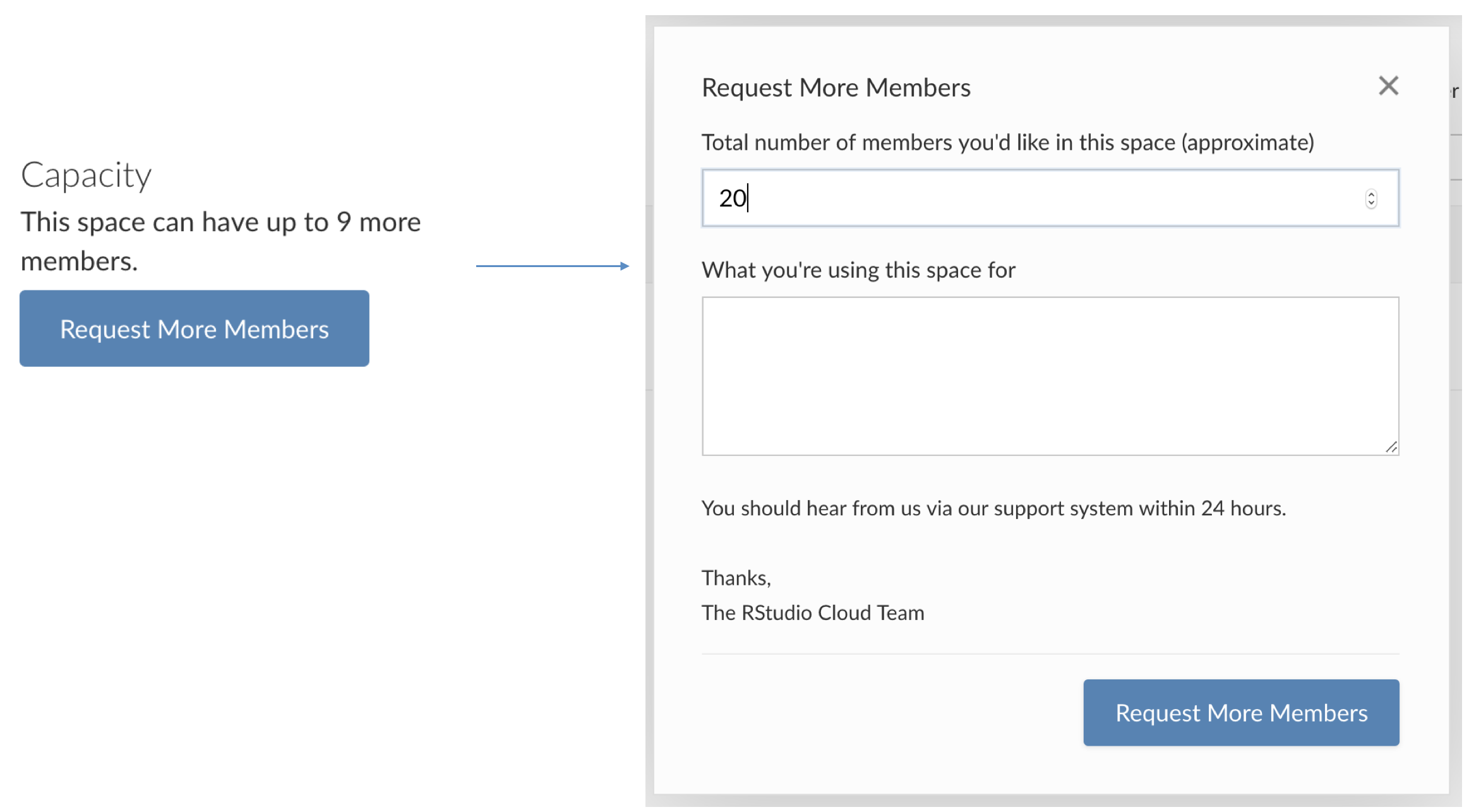
Task: Grab the textarea resize handle corner
Action: tap(1391, 447)
